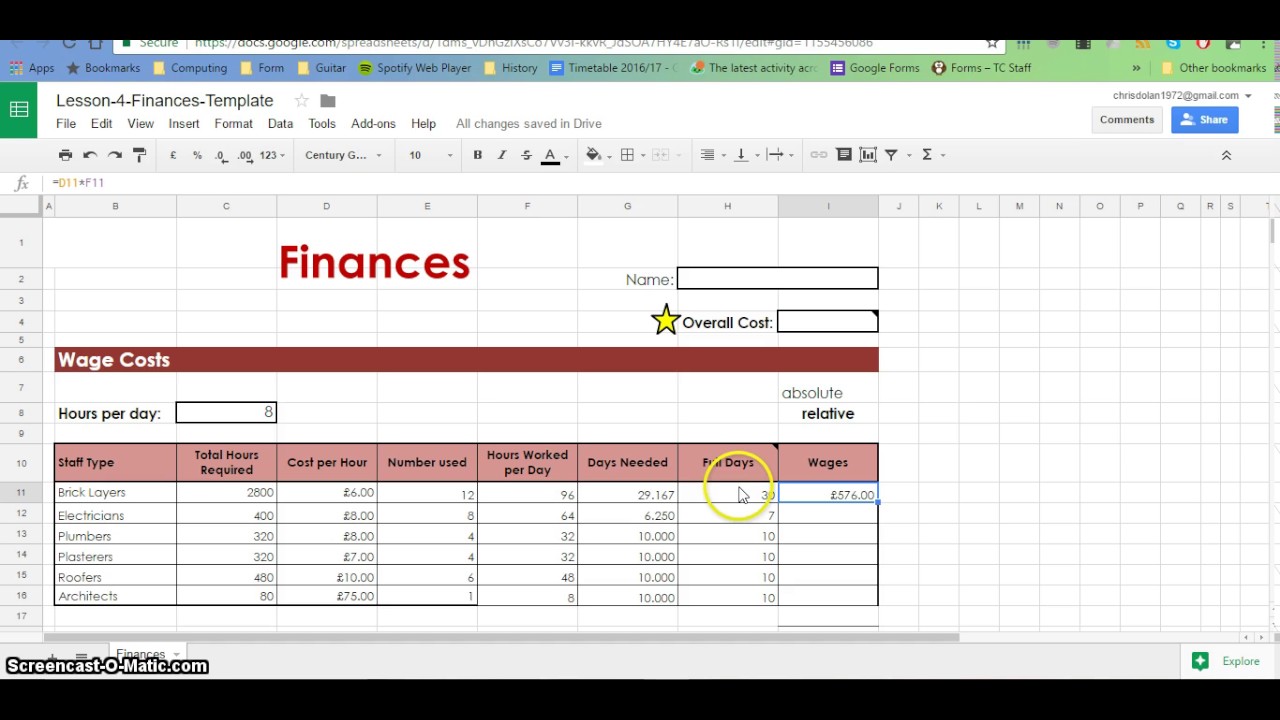
Task: Click Architects cost per hour £75.00
Action: (326, 597)
